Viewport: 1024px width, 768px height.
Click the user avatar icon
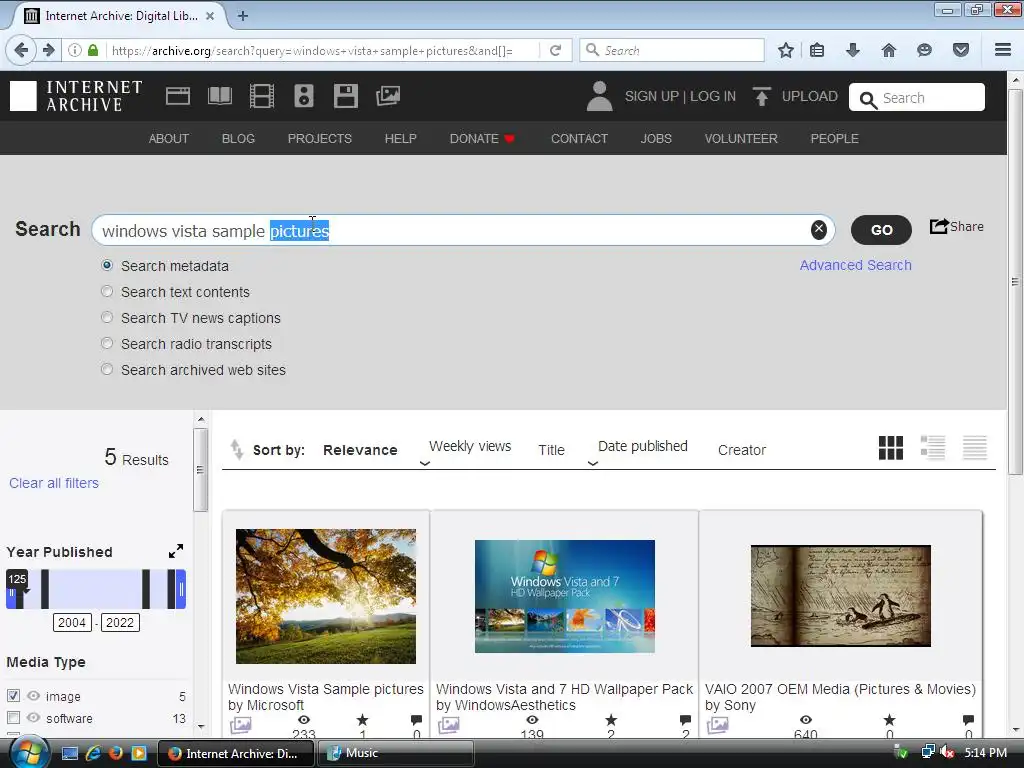pos(599,96)
